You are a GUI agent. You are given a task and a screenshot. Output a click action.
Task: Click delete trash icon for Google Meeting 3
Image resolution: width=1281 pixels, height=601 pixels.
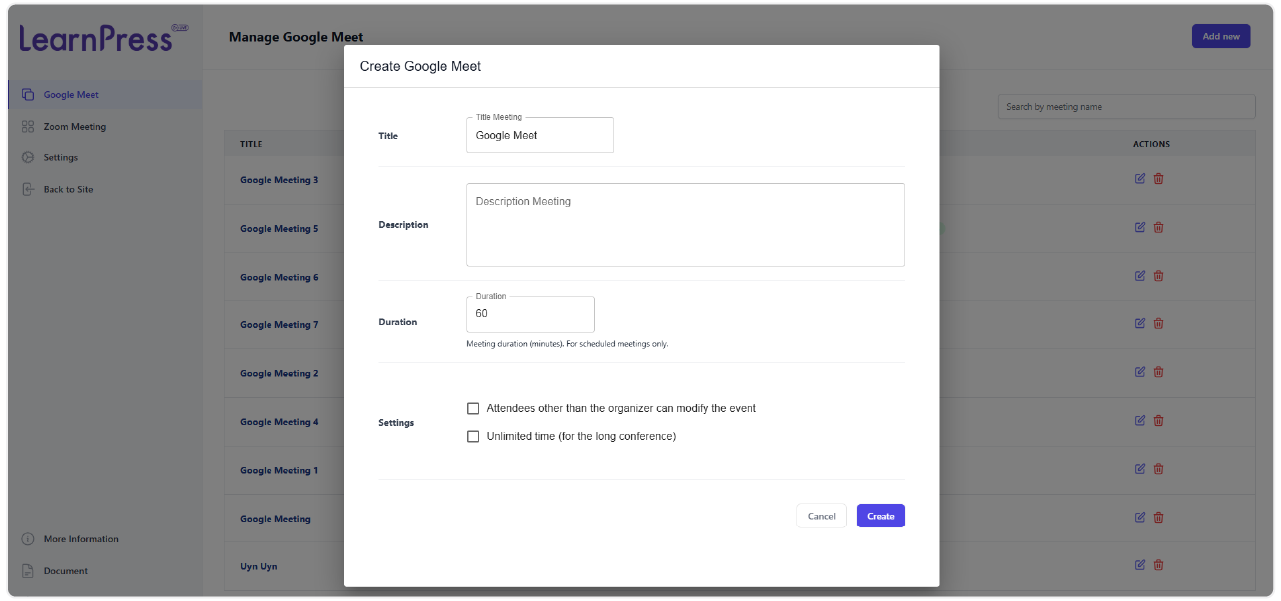(x=1159, y=179)
